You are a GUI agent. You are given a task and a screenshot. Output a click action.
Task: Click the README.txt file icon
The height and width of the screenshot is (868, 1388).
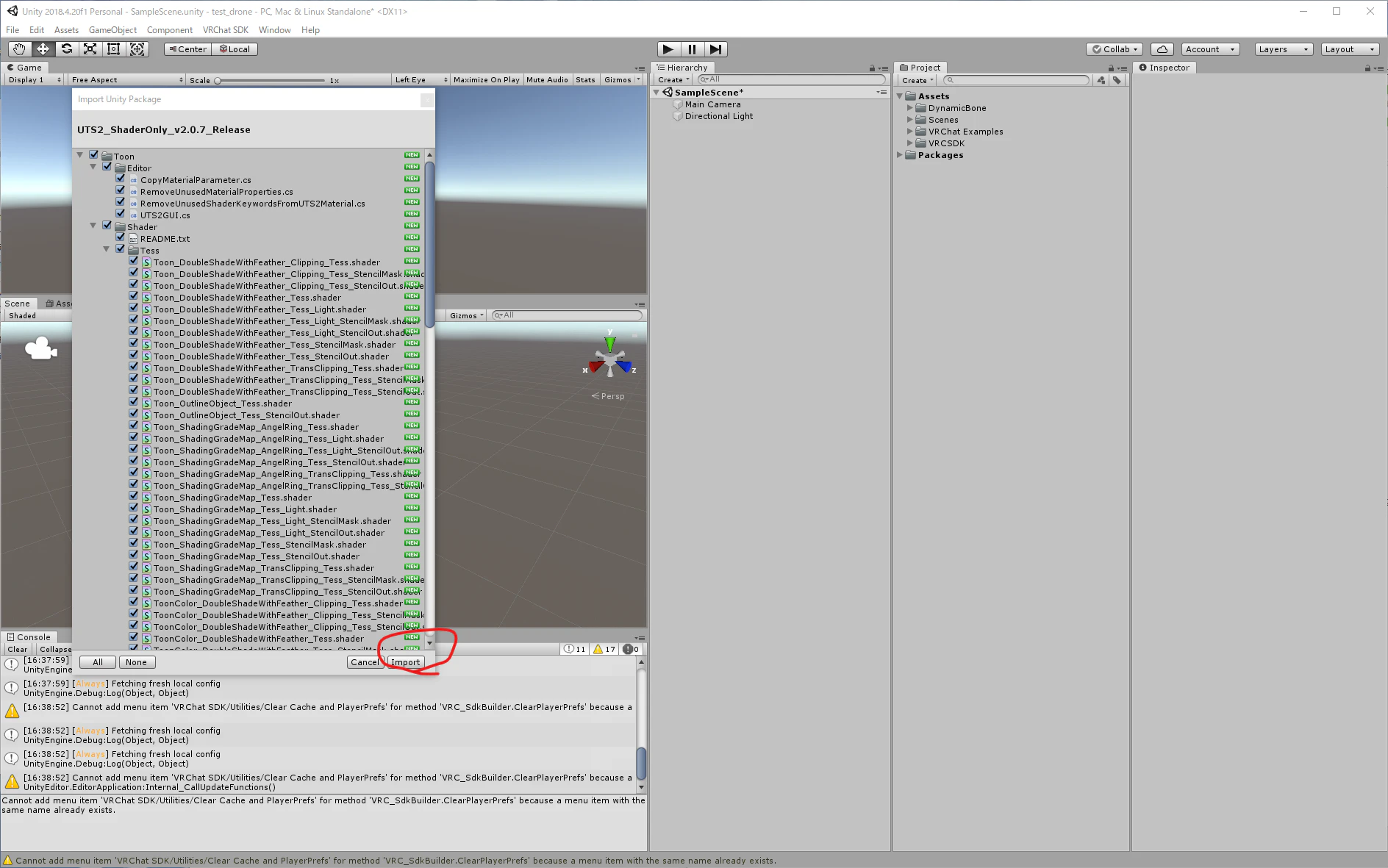pos(134,239)
